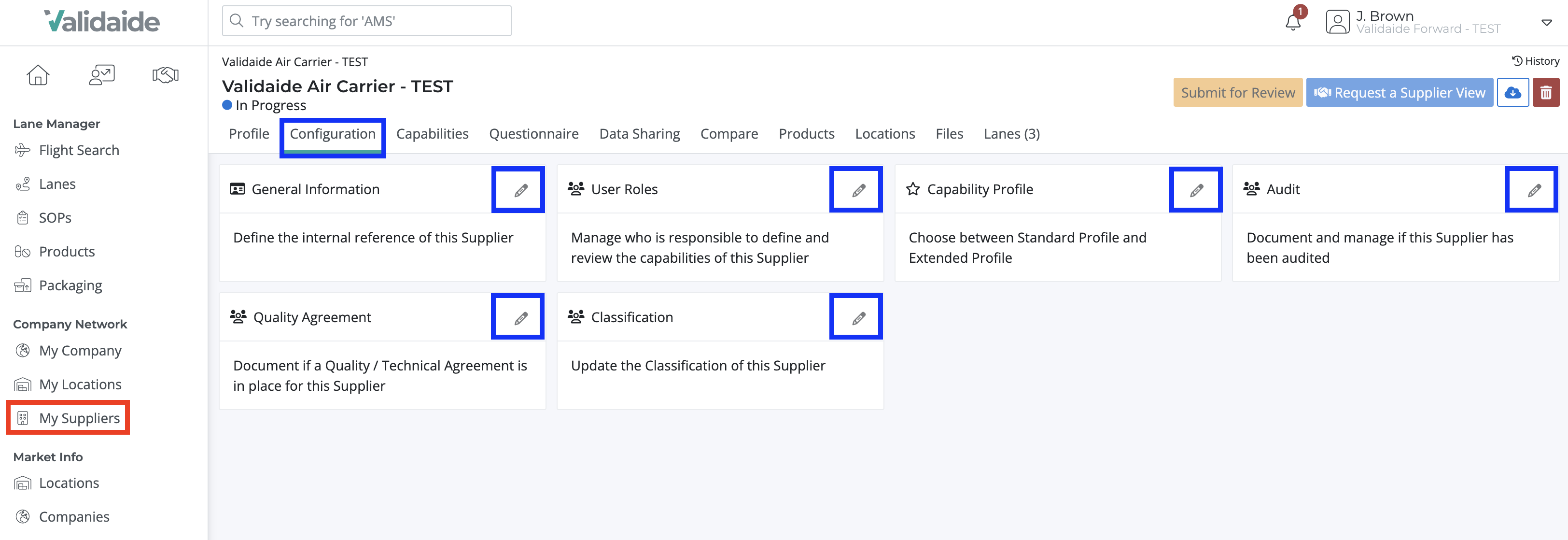Open Companies in sidebar
The height and width of the screenshot is (540, 1568).
74,517
